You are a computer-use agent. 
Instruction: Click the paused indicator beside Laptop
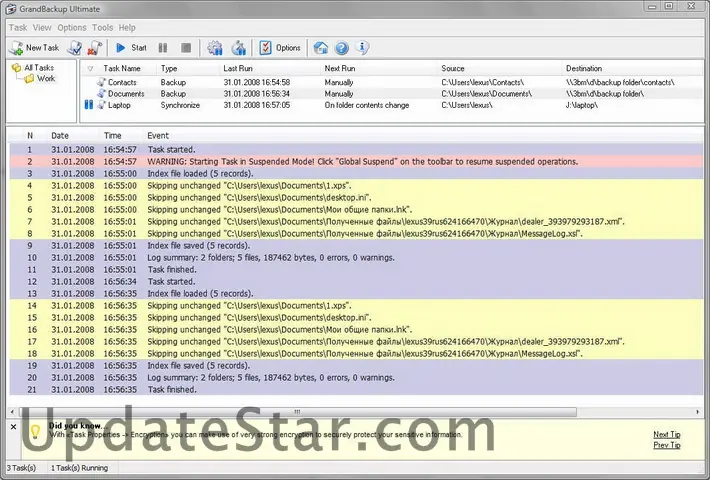(x=88, y=105)
